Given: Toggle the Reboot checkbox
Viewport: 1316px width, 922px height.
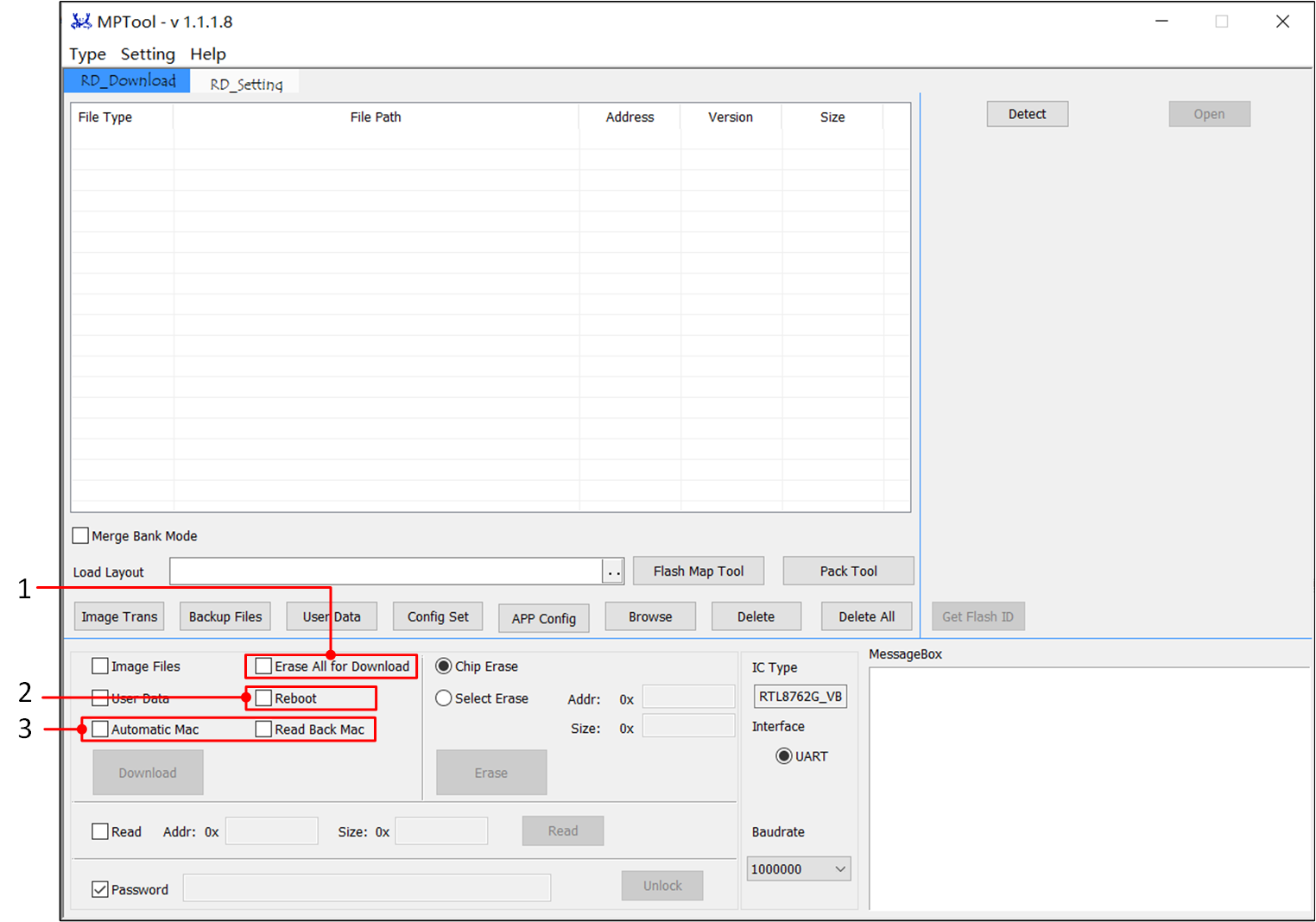Looking at the screenshot, I should pos(264,698).
